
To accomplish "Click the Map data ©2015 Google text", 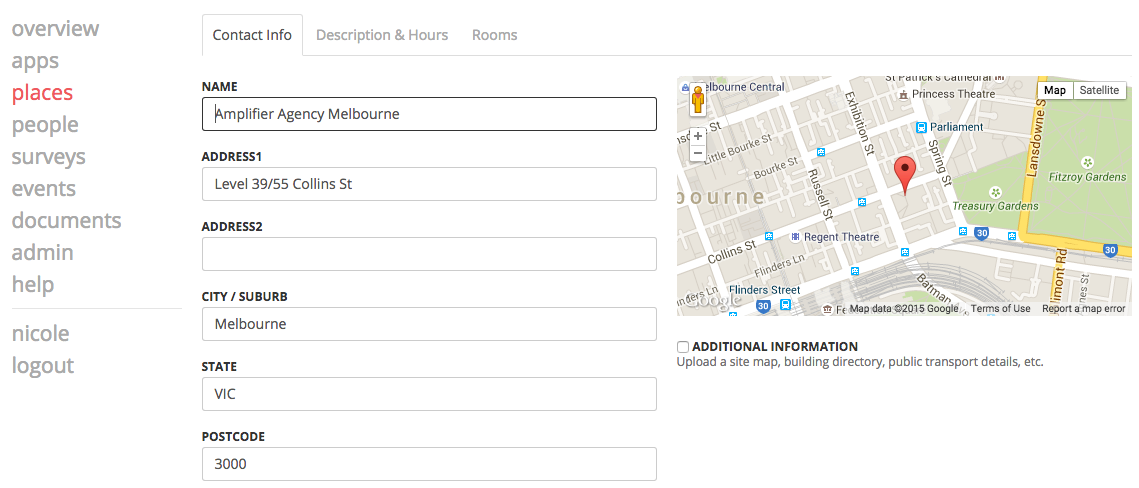I will point(904,309).
